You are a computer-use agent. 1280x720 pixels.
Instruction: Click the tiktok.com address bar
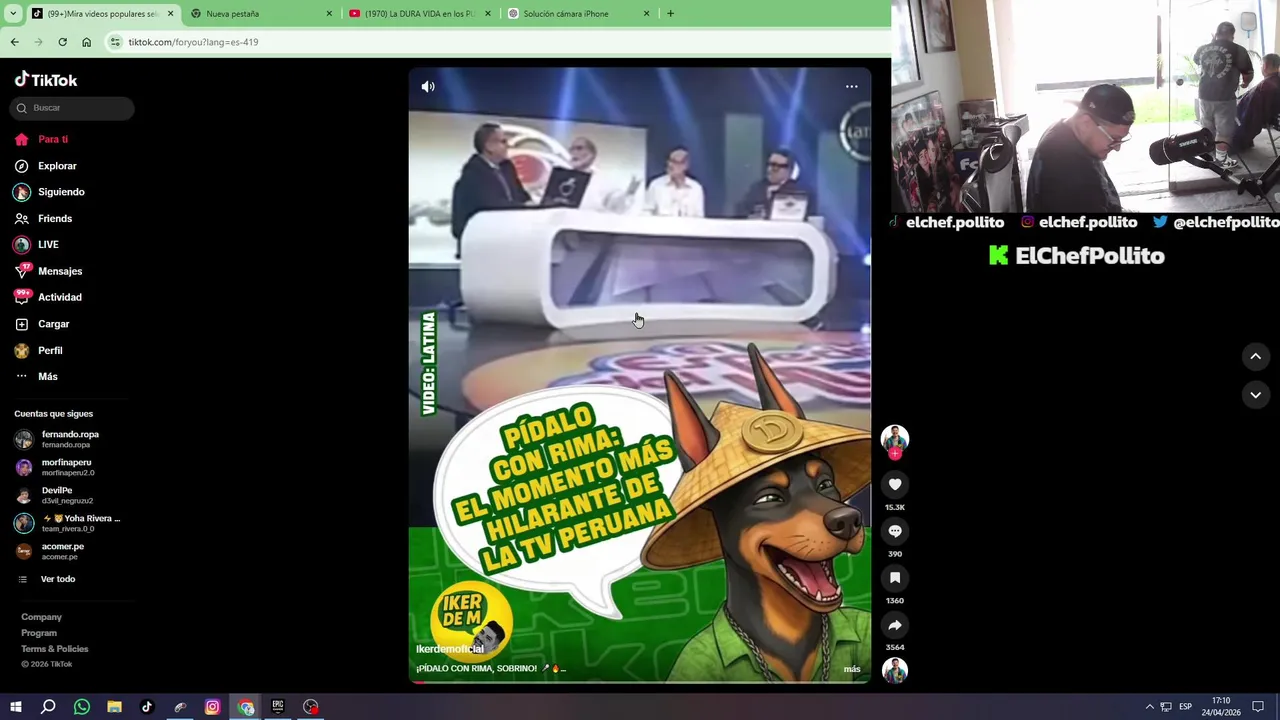[500, 42]
